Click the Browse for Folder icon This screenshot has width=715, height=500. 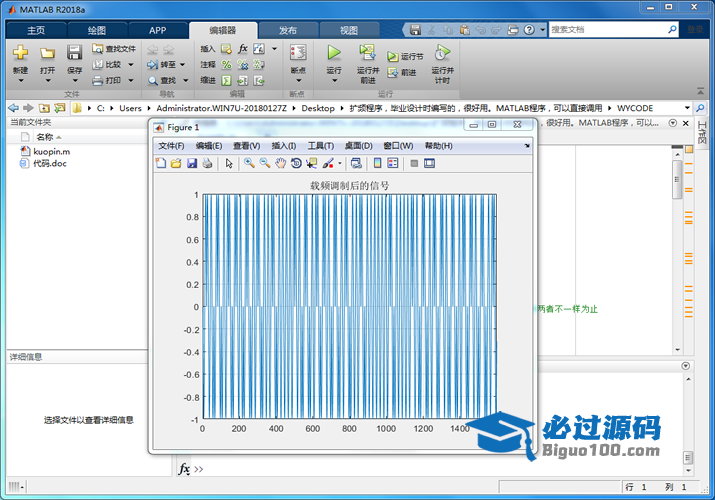(59, 108)
